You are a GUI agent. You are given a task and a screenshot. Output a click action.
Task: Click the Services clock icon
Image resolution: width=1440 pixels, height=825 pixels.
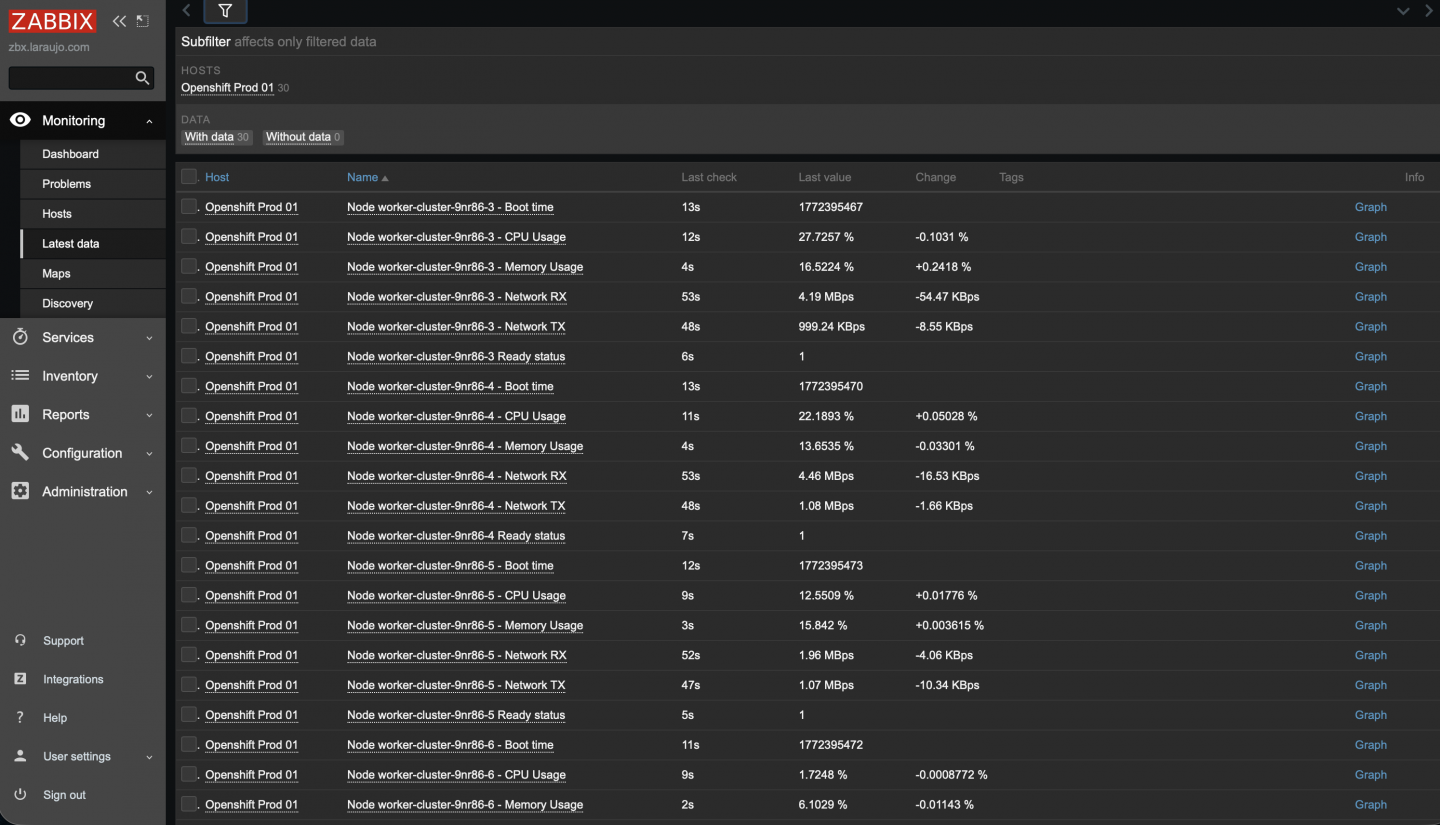(x=20, y=337)
